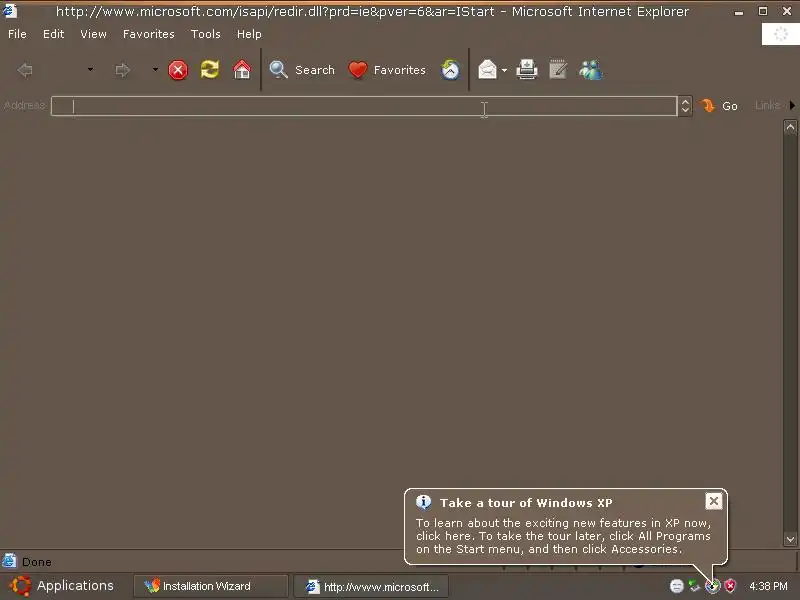This screenshot has width=800, height=600.
Task: Select the microsoft.com taskbar button
Action: click(371, 587)
